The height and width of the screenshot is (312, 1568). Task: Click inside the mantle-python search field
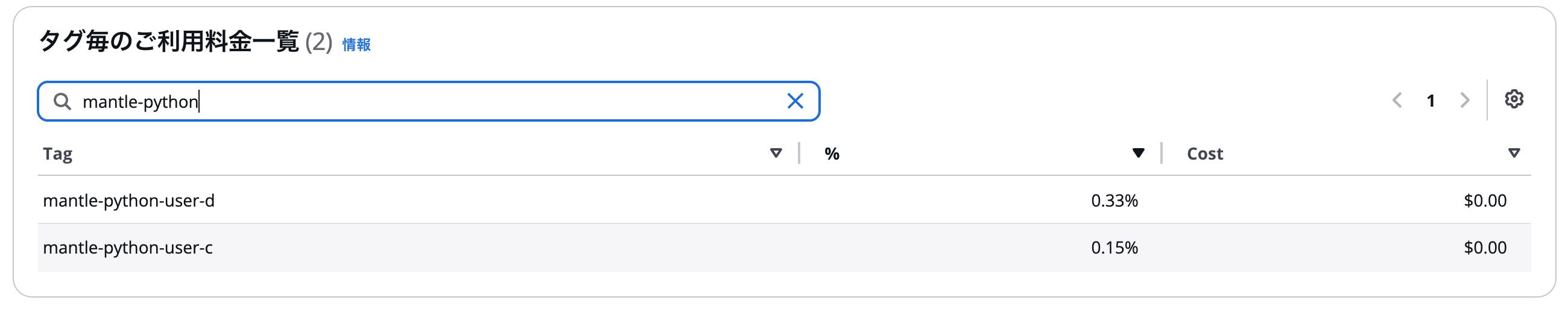[429, 101]
